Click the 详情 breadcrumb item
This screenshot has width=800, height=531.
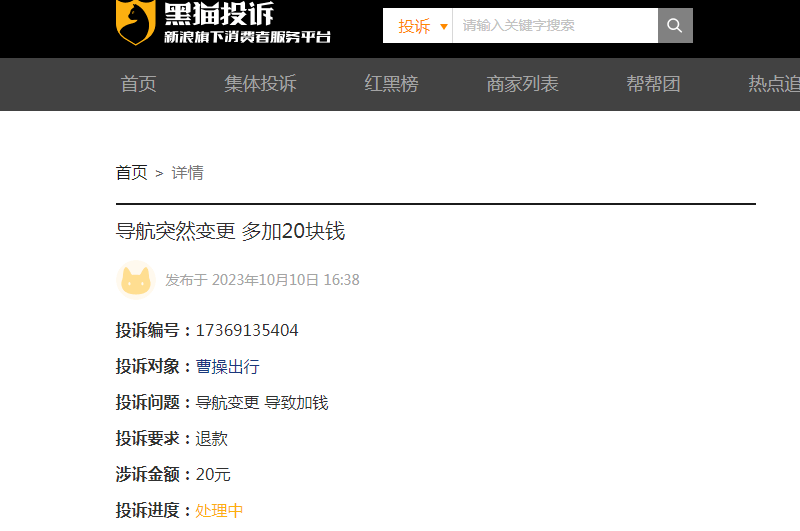click(187, 173)
